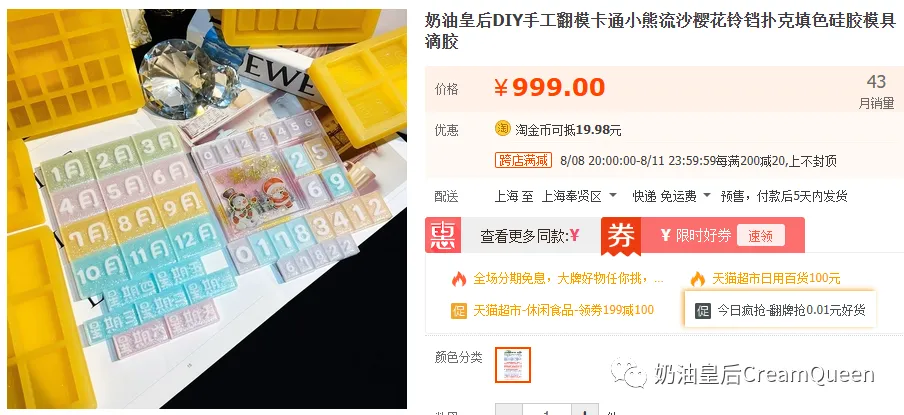Expand the 快递 免运费 shipping dropdown

pyautogui.click(x=707, y=196)
